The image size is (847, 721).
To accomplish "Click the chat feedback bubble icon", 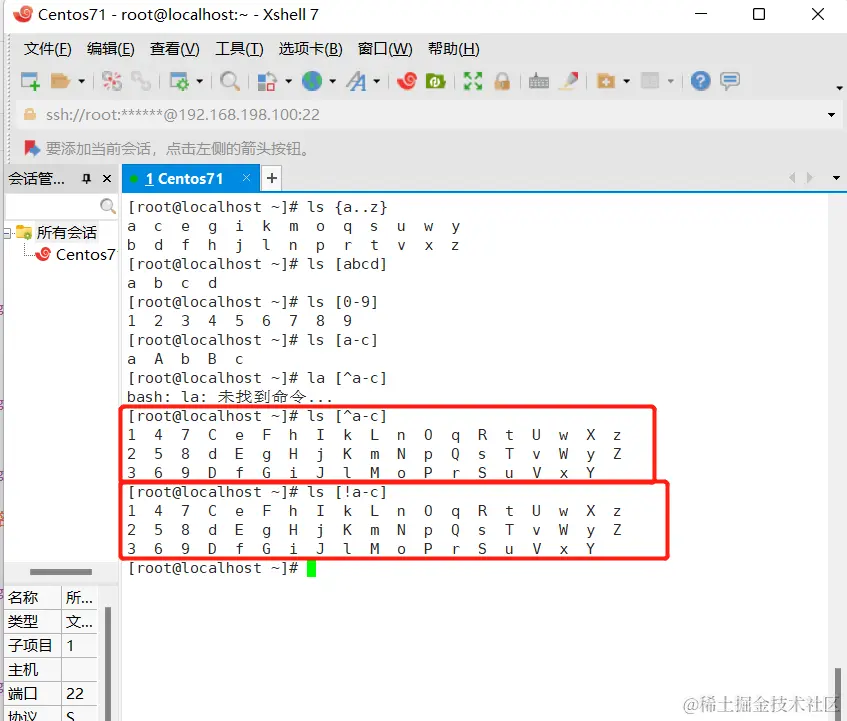I will click(x=730, y=82).
